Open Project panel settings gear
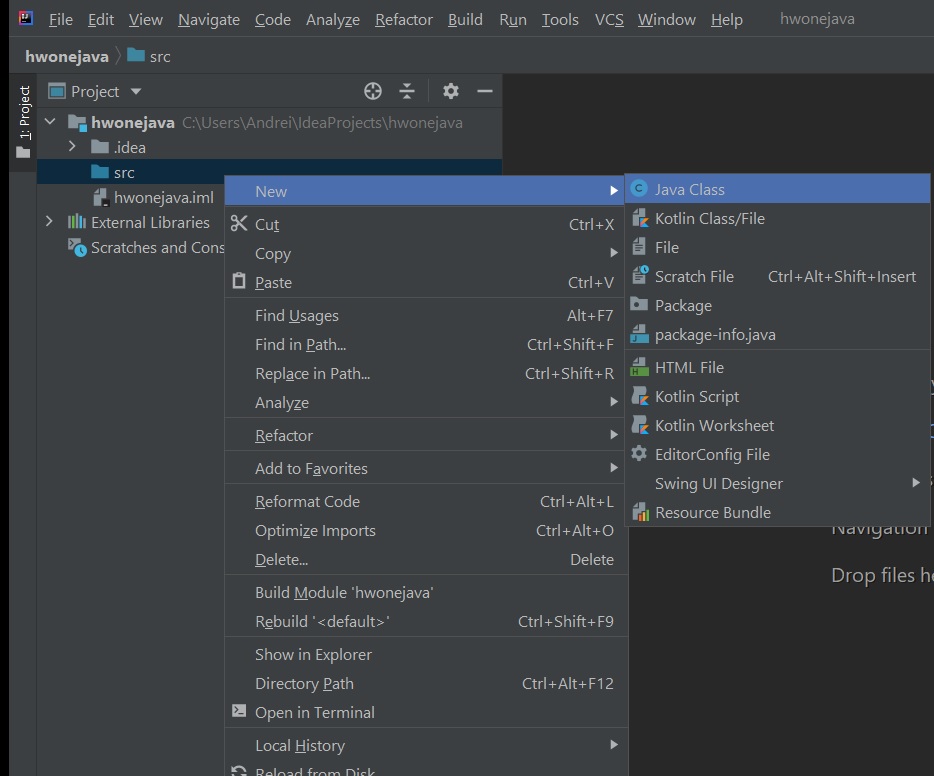Screen dimensions: 934x776 click(x=451, y=91)
